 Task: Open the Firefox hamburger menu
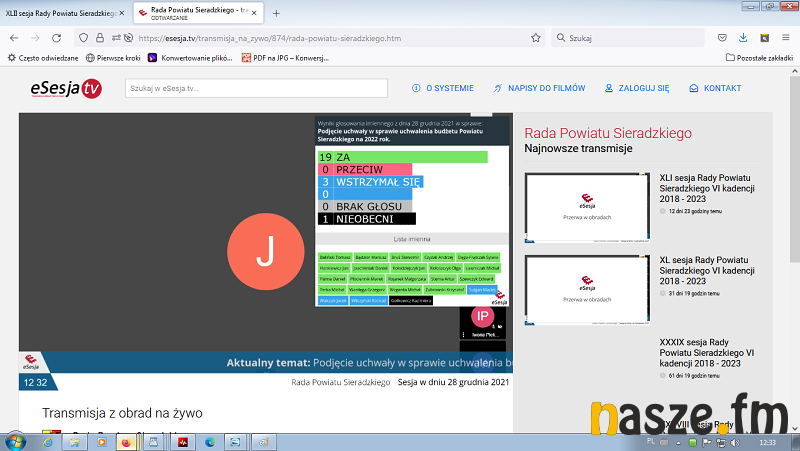(x=786, y=38)
